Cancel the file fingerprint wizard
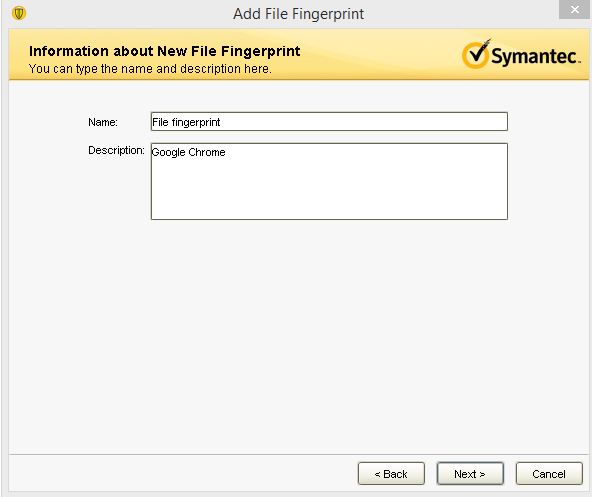The height and width of the screenshot is (497, 592). click(x=549, y=474)
